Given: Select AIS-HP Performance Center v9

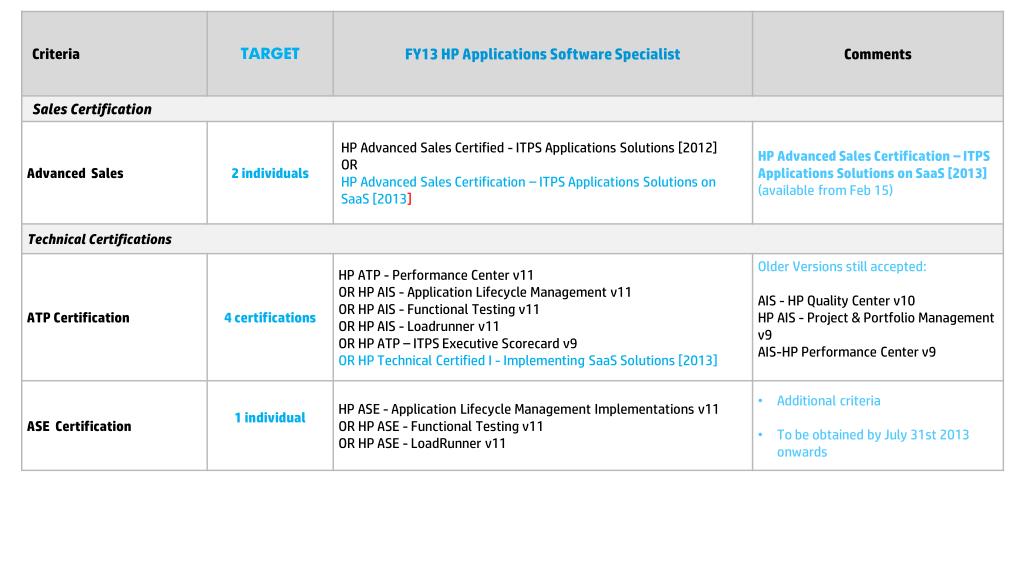Looking at the screenshot, I should pos(846,351).
